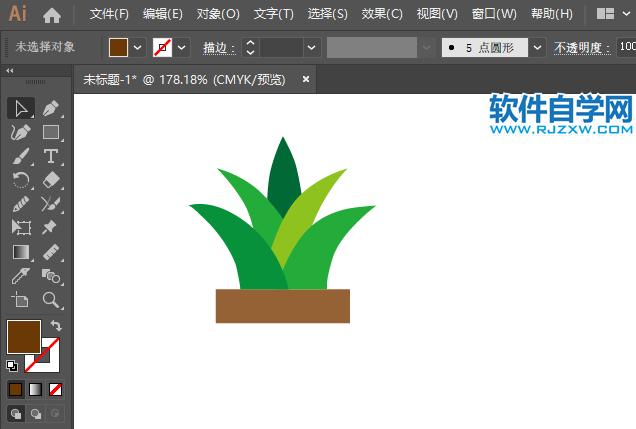Set paint mode to None
Screen dimensions: 636x429
(x=55, y=390)
